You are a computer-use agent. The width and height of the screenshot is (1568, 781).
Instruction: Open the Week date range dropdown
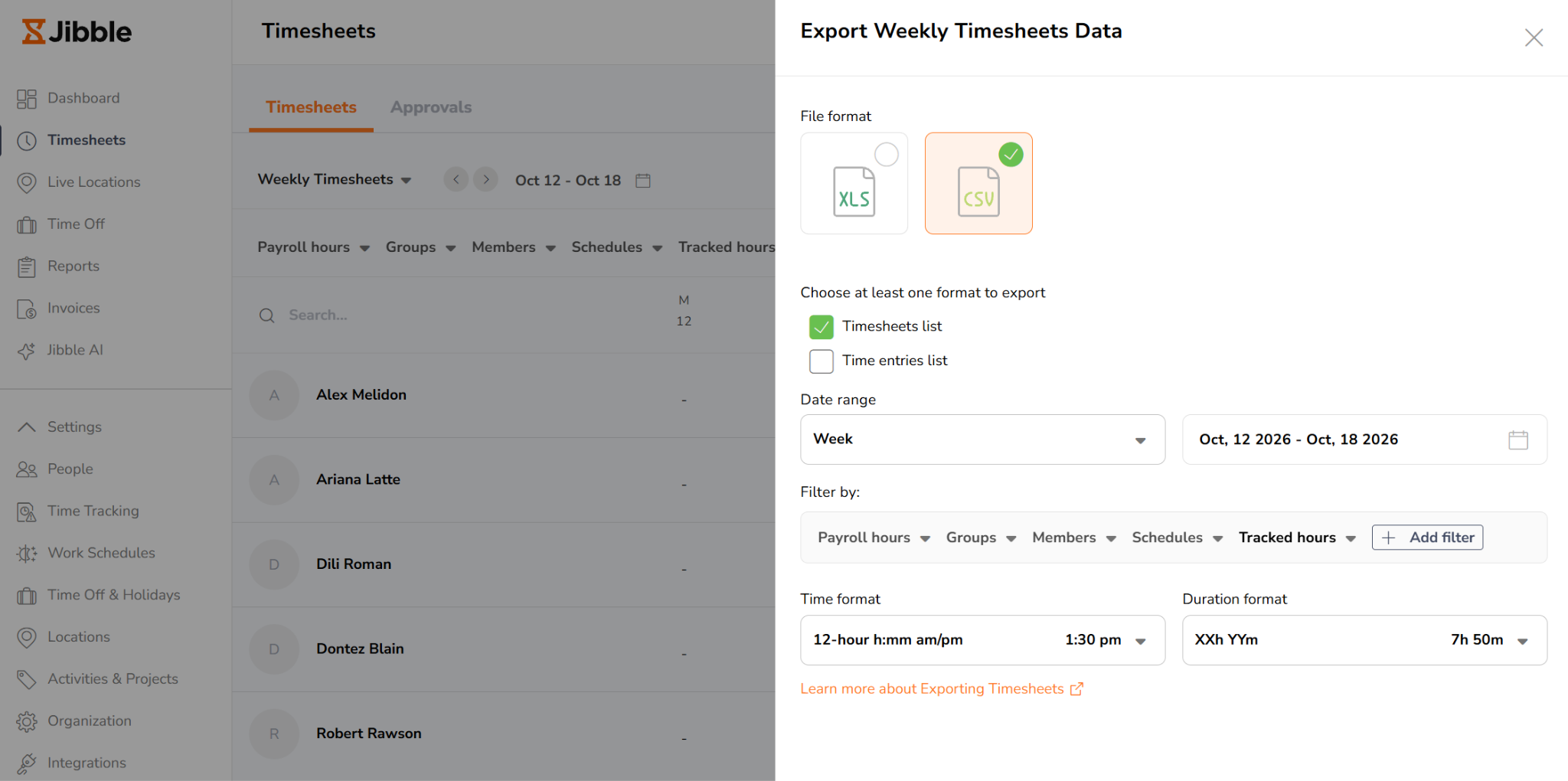(983, 440)
